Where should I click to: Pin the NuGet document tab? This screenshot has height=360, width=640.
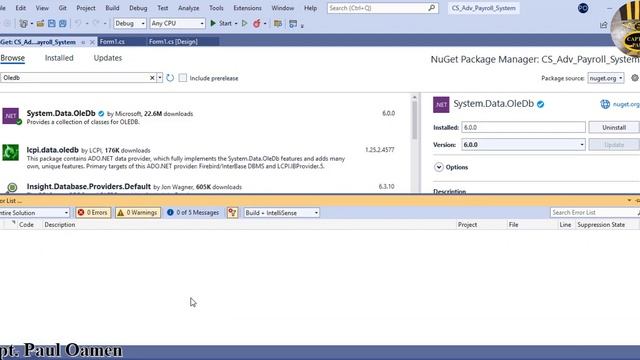click(x=83, y=42)
